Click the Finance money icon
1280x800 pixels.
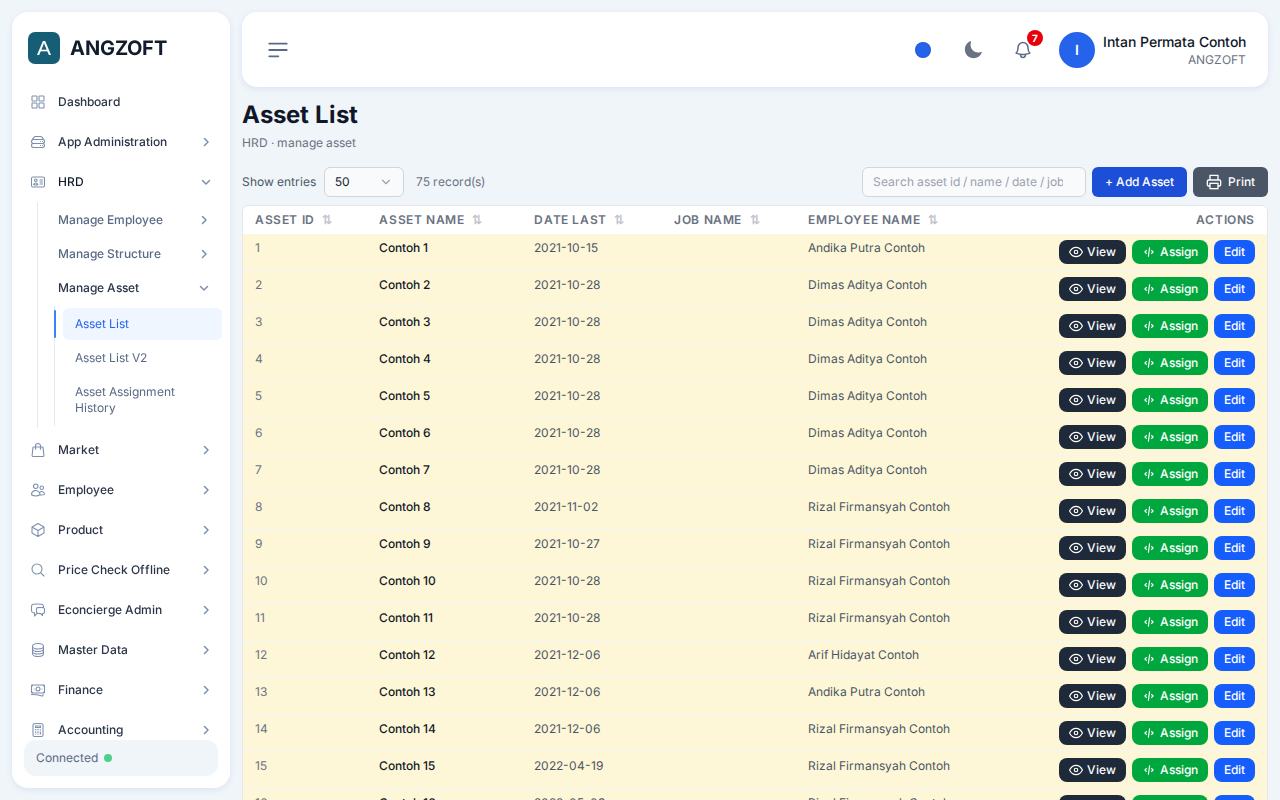[x=38, y=690]
